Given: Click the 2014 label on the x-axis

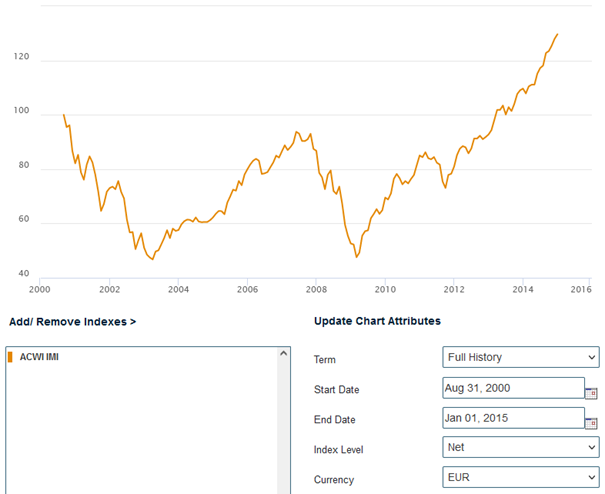Looking at the screenshot, I should tap(523, 289).
